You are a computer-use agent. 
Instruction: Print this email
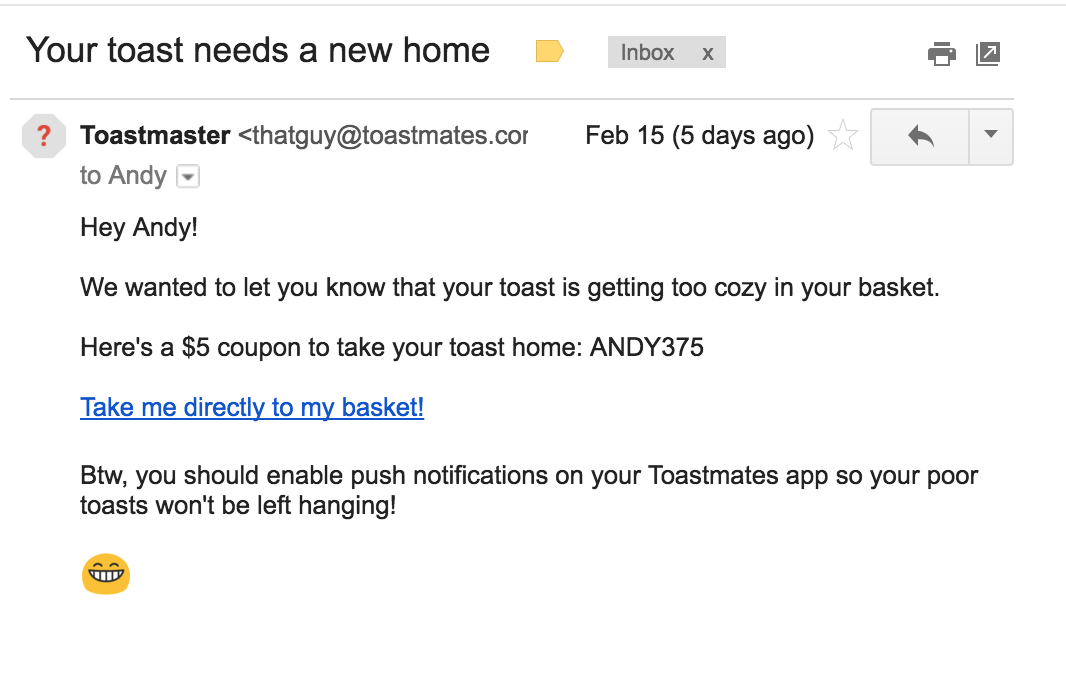tap(941, 54)
